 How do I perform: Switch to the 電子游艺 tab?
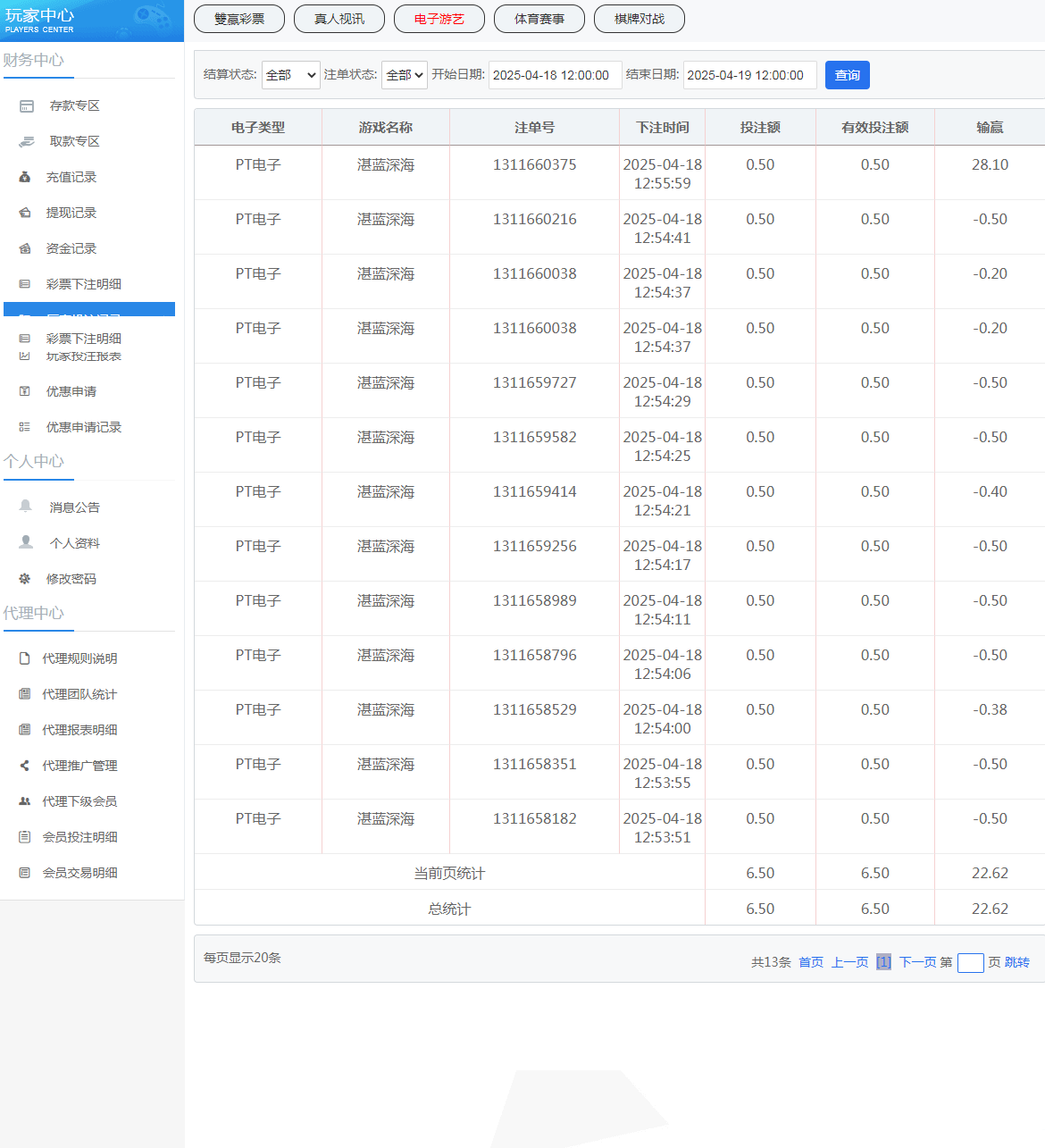click(439, 19)
